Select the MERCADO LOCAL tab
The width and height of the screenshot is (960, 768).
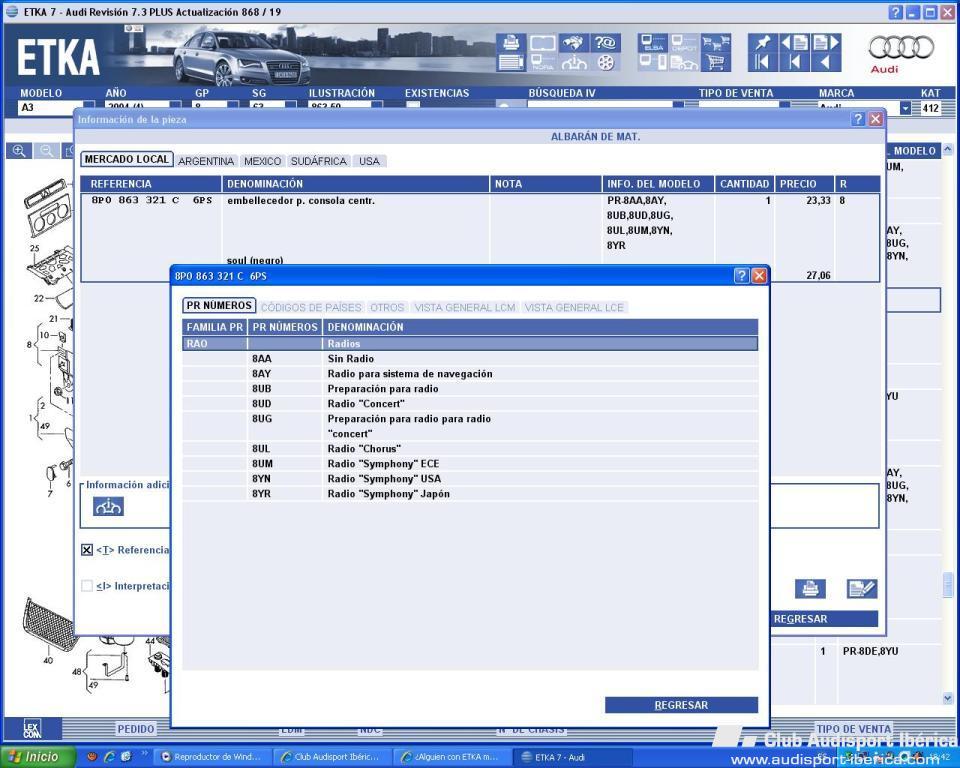click(127, 159)
